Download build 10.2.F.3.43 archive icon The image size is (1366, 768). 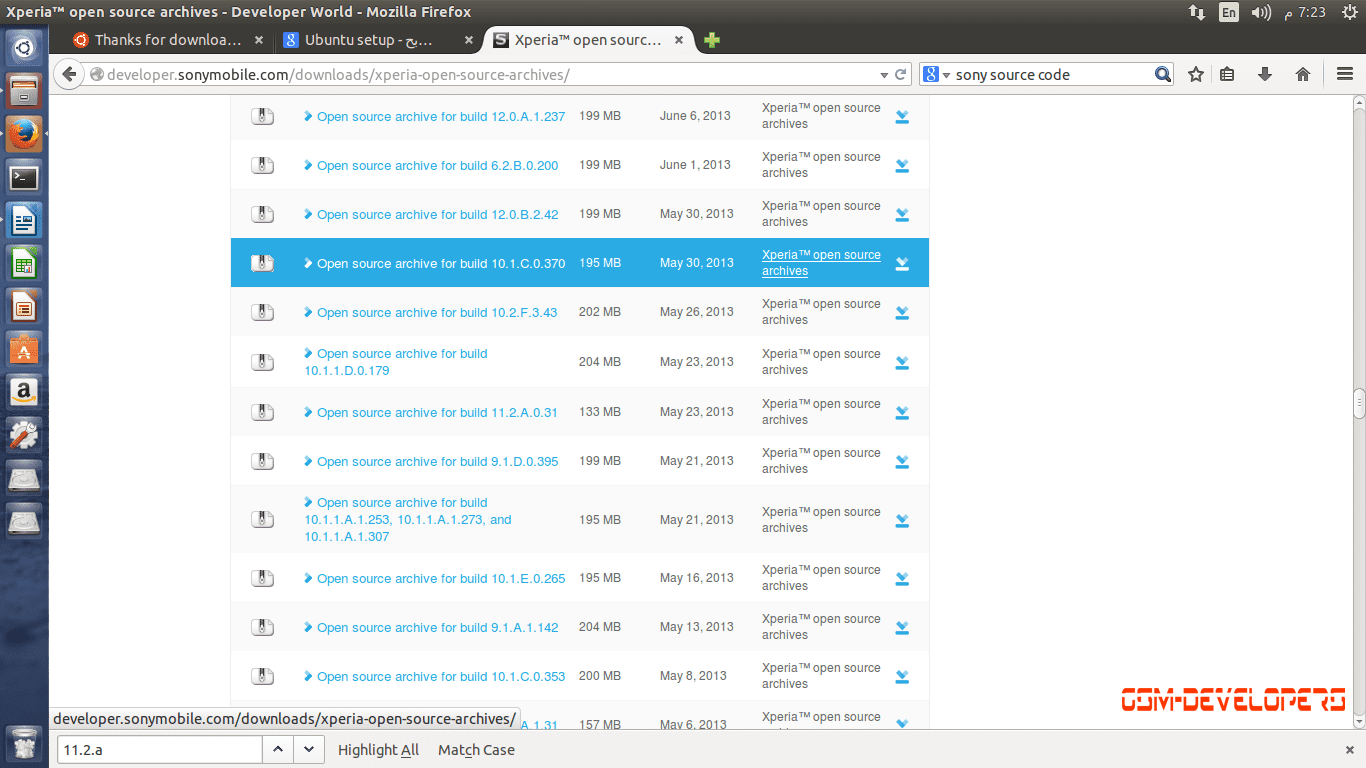click(x=902, y=312)
